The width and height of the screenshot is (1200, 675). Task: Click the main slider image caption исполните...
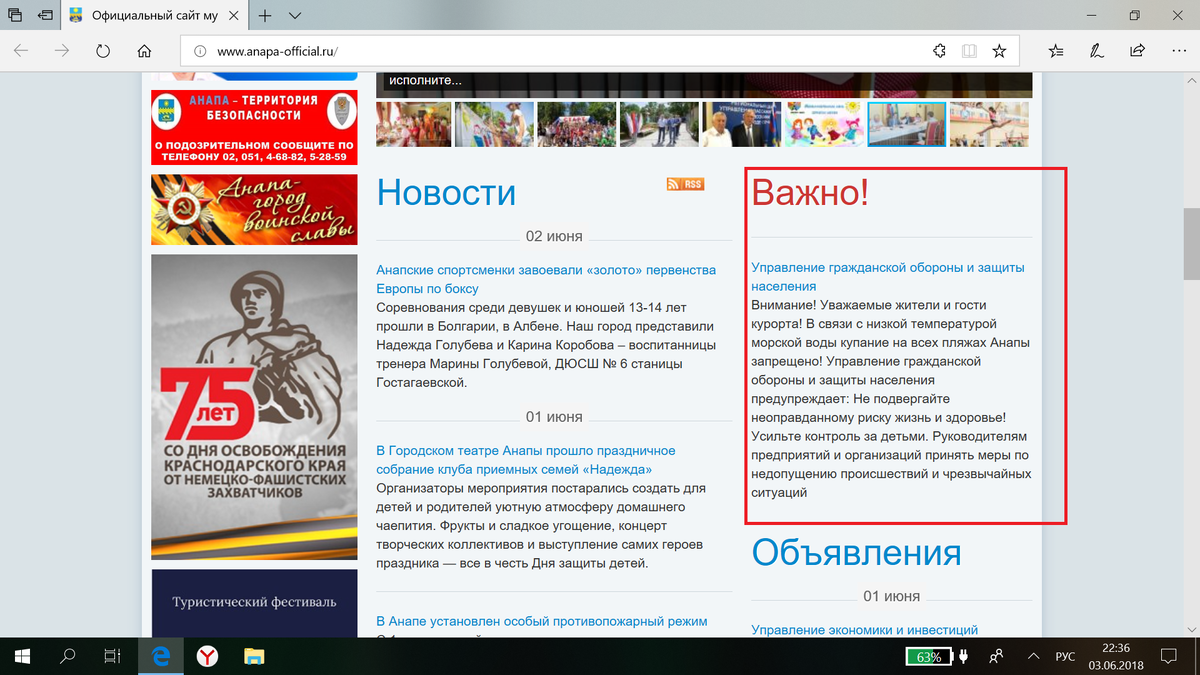coord(425,81)
